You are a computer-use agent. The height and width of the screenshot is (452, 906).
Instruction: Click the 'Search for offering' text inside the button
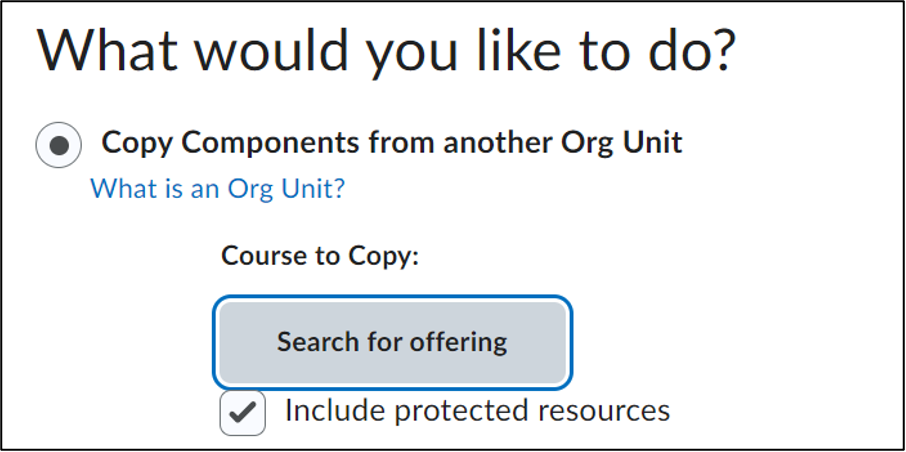pyautogui.click(x=392, y=342)
